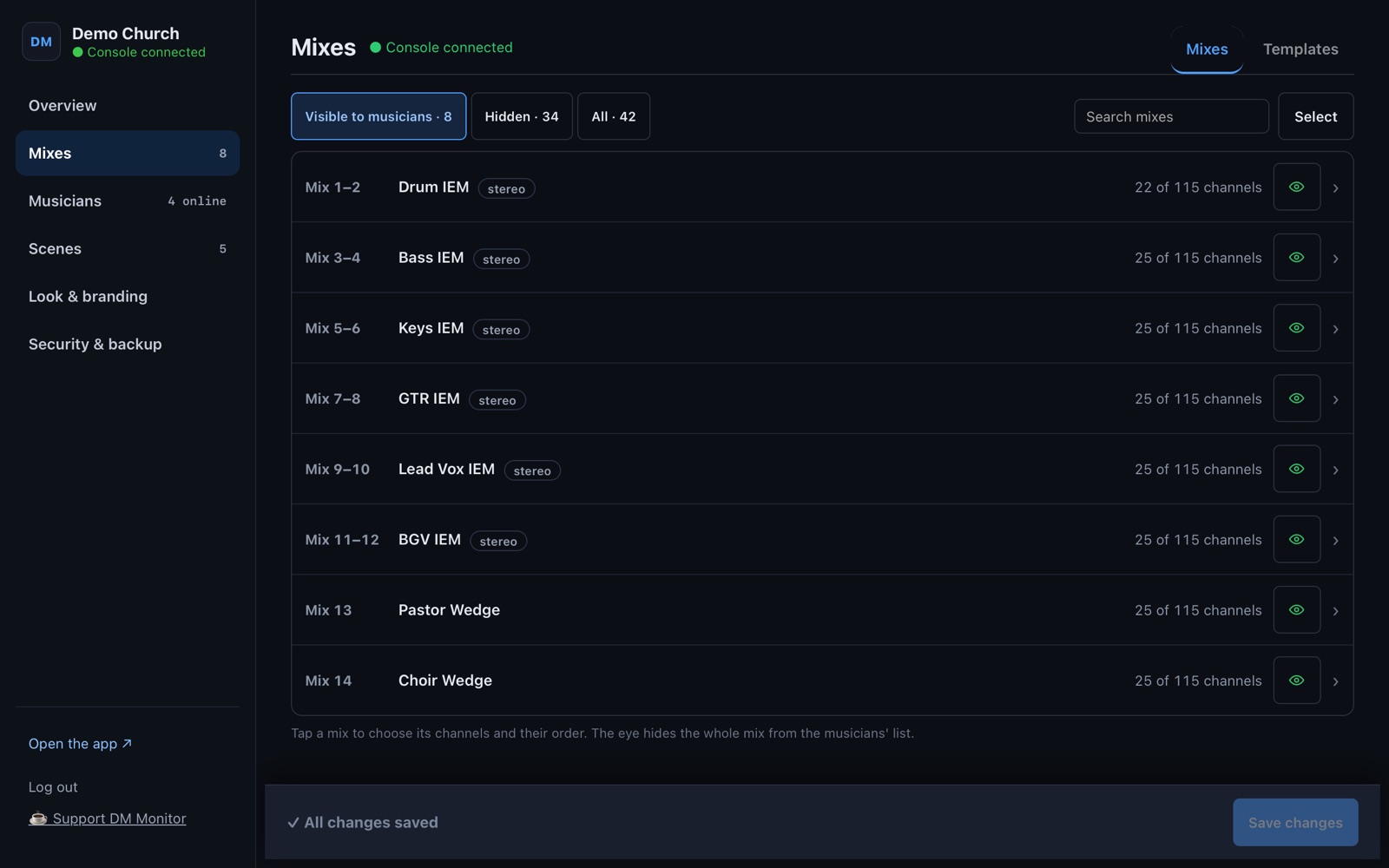Open the Choir Wedge chevron arrow

coord(1335,681)
